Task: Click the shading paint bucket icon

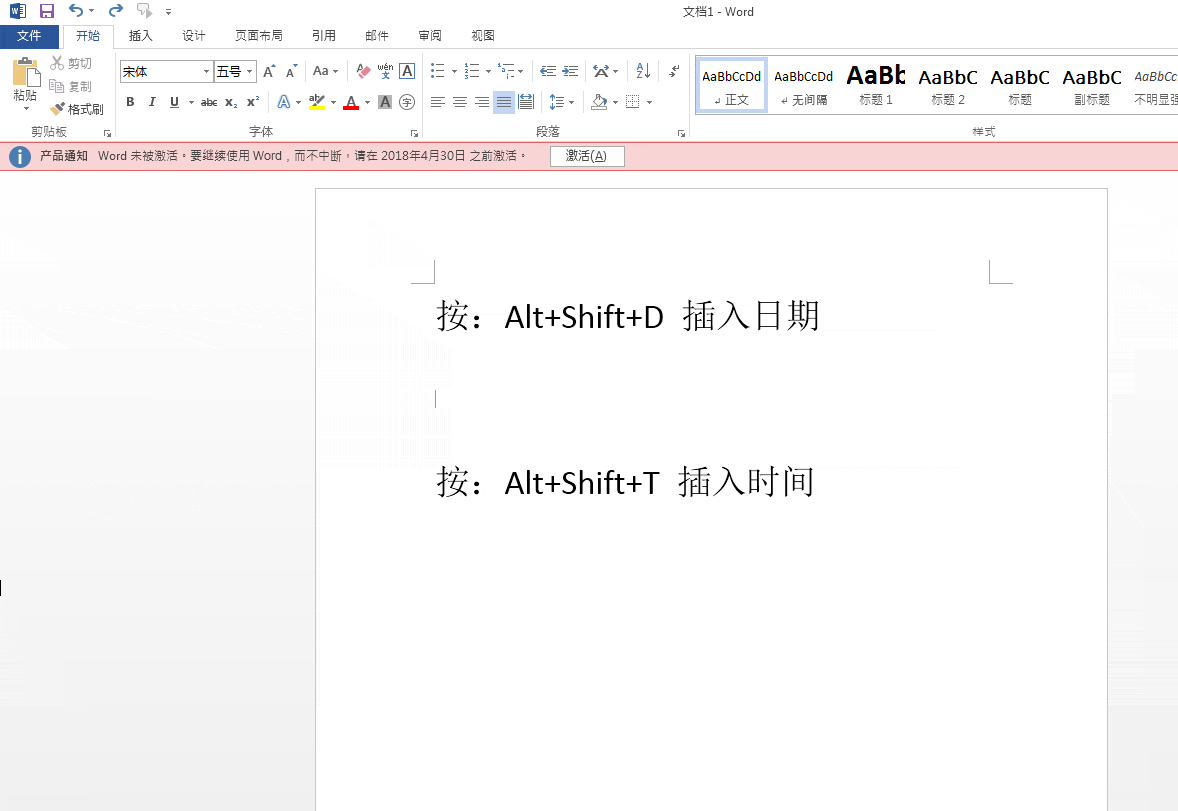Action: (599, 101)
